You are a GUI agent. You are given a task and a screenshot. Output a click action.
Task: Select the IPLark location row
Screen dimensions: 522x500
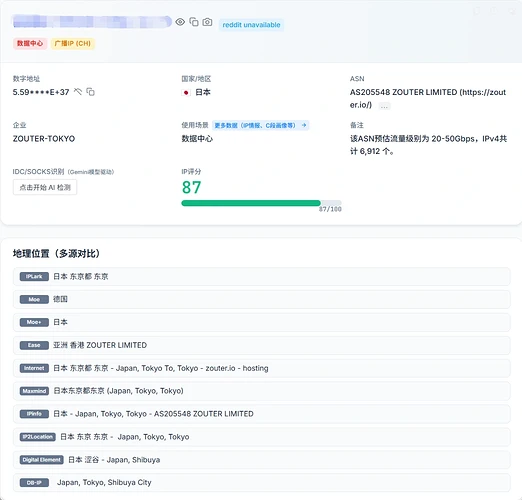click(262, 276)
